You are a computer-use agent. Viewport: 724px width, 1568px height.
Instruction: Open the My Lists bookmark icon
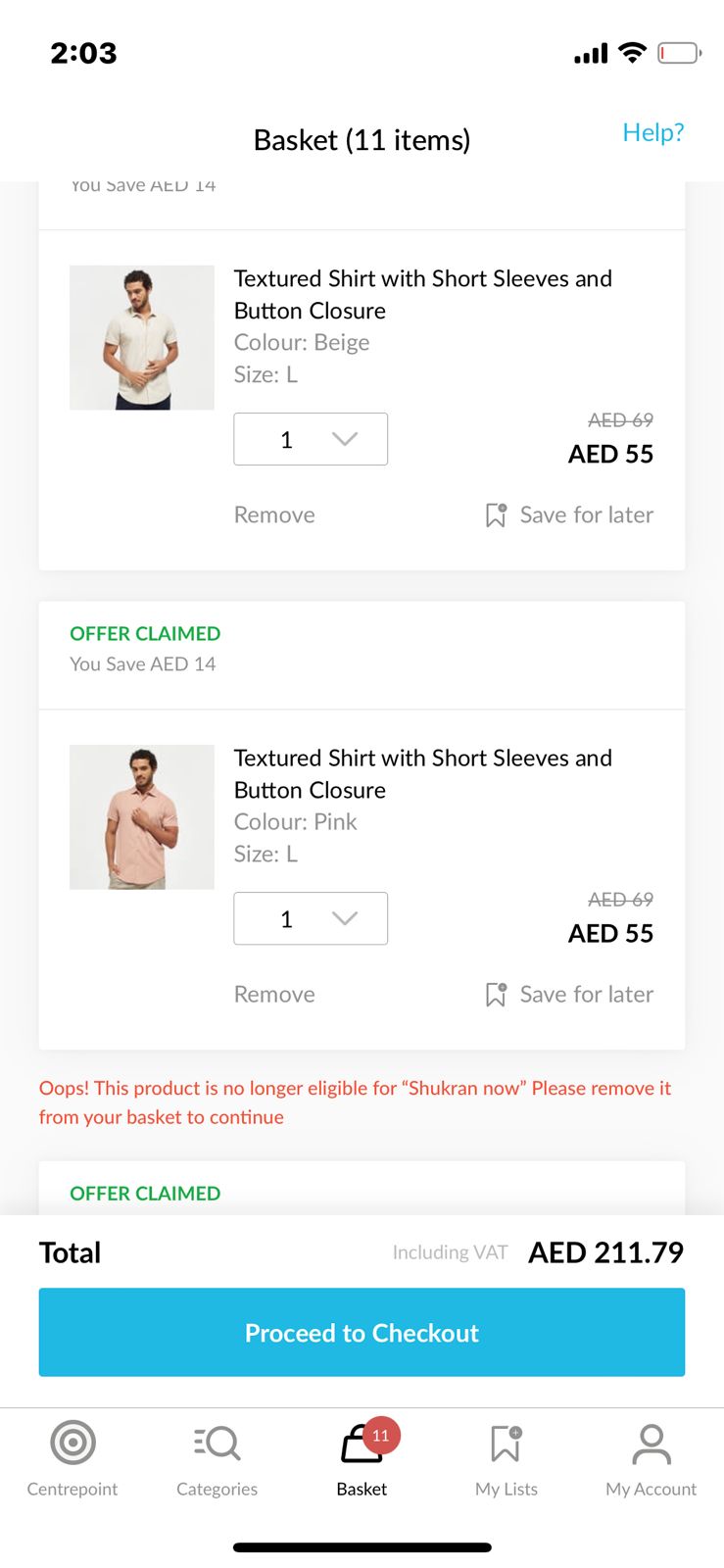pos(506,1443)
